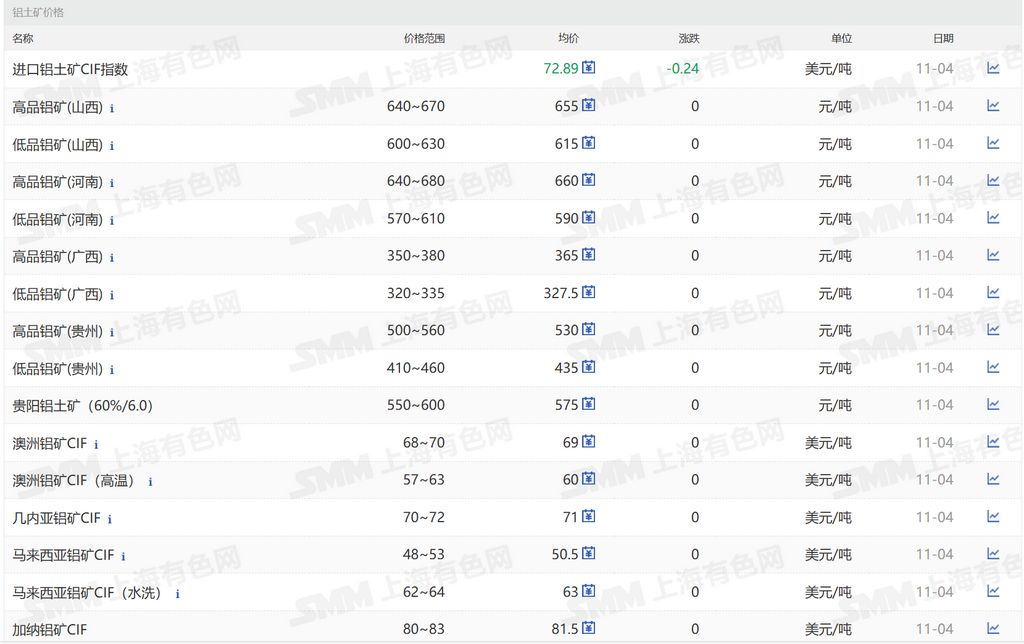Click the 均价 column header

(568, 39)
